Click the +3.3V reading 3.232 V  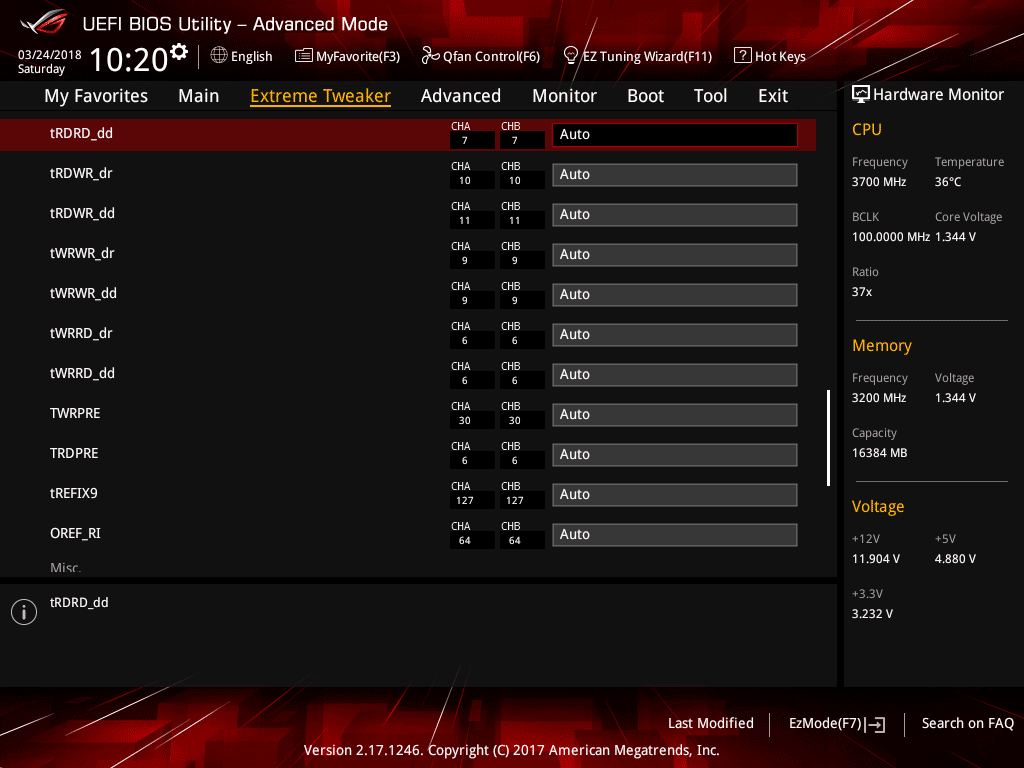click(x=872, y=614)
